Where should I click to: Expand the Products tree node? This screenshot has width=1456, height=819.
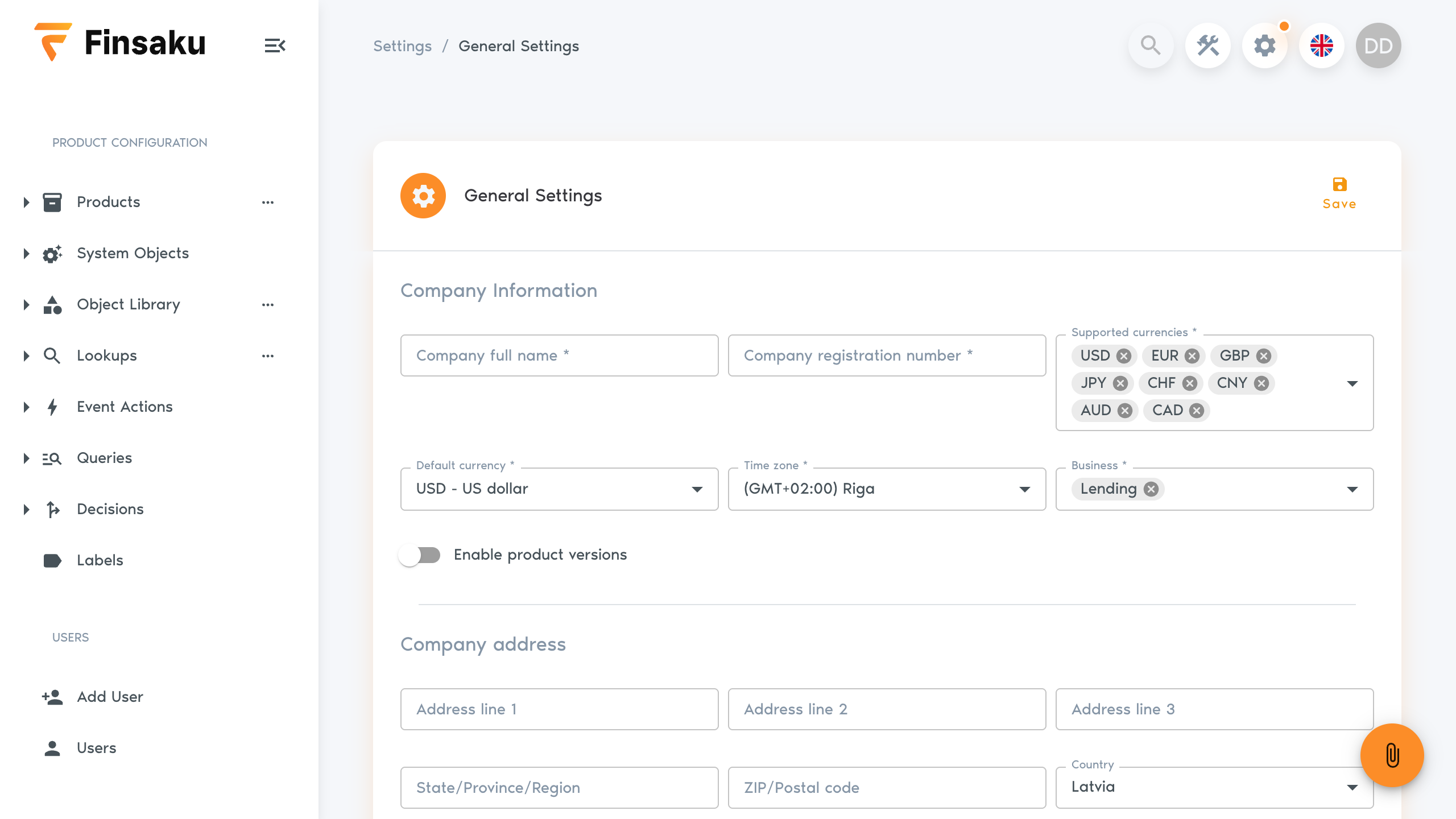(26, 202)
